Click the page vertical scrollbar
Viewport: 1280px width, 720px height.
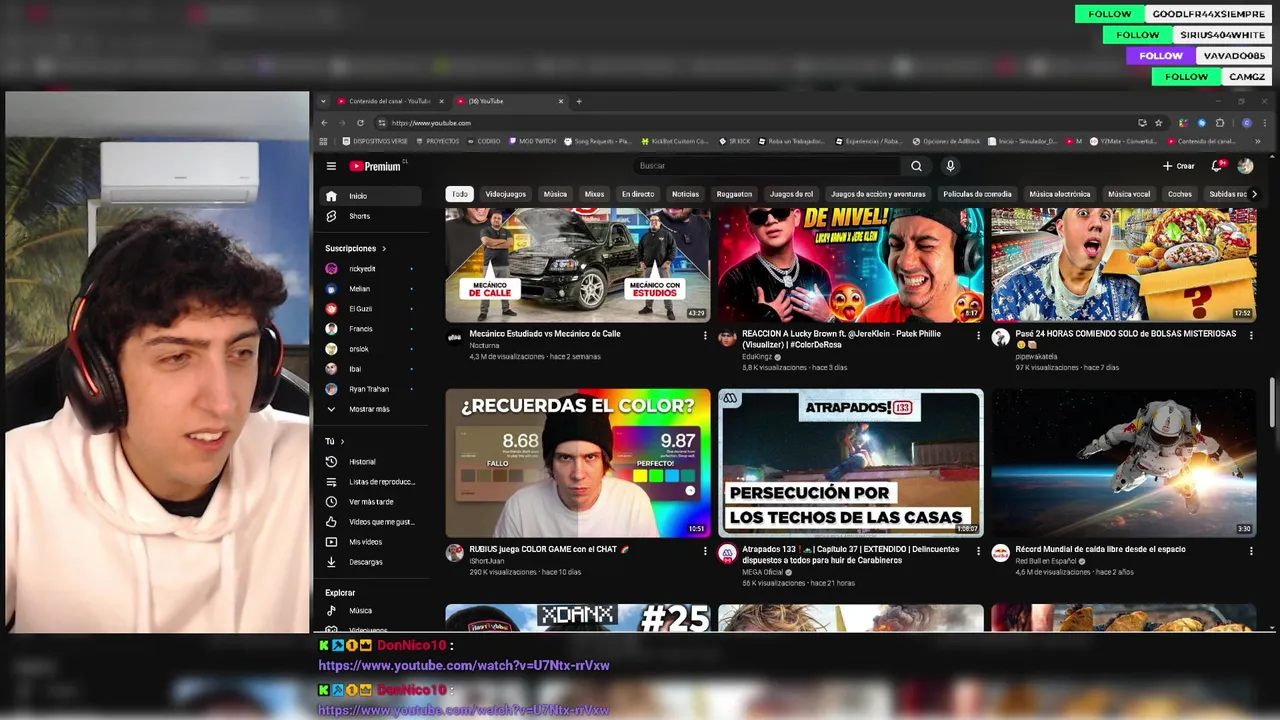(1272, 402)
